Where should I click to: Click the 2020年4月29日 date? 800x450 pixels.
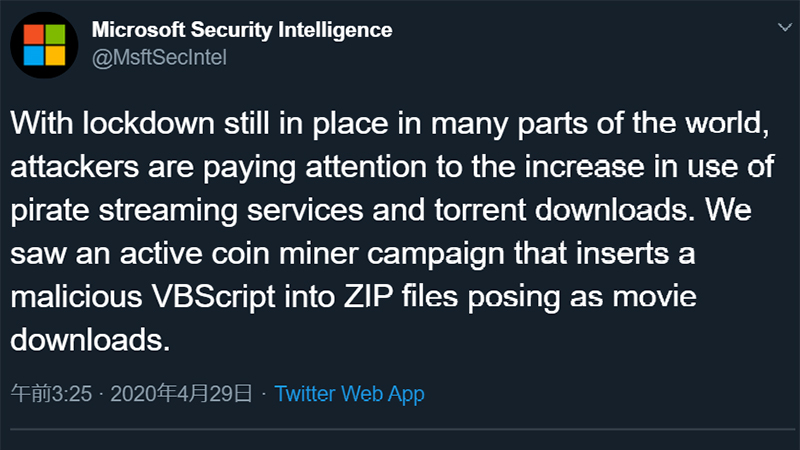[181, 394]
